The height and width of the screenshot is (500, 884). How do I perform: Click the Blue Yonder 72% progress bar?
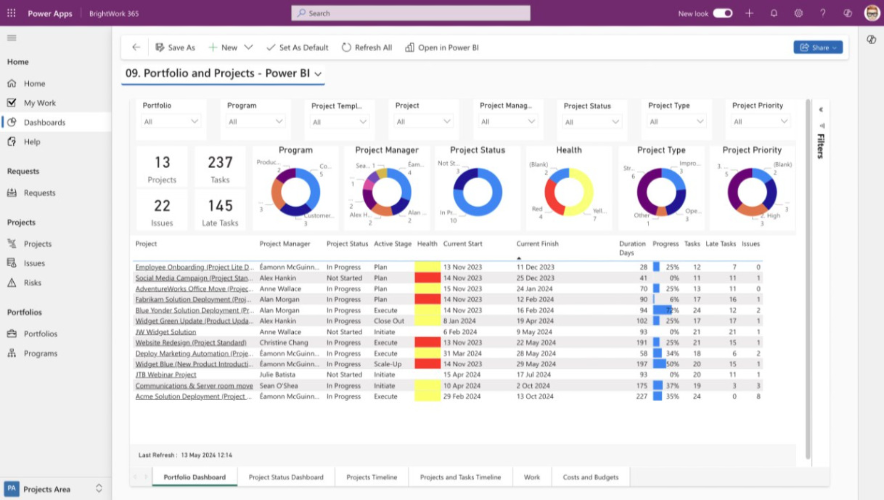coord(662,310)
